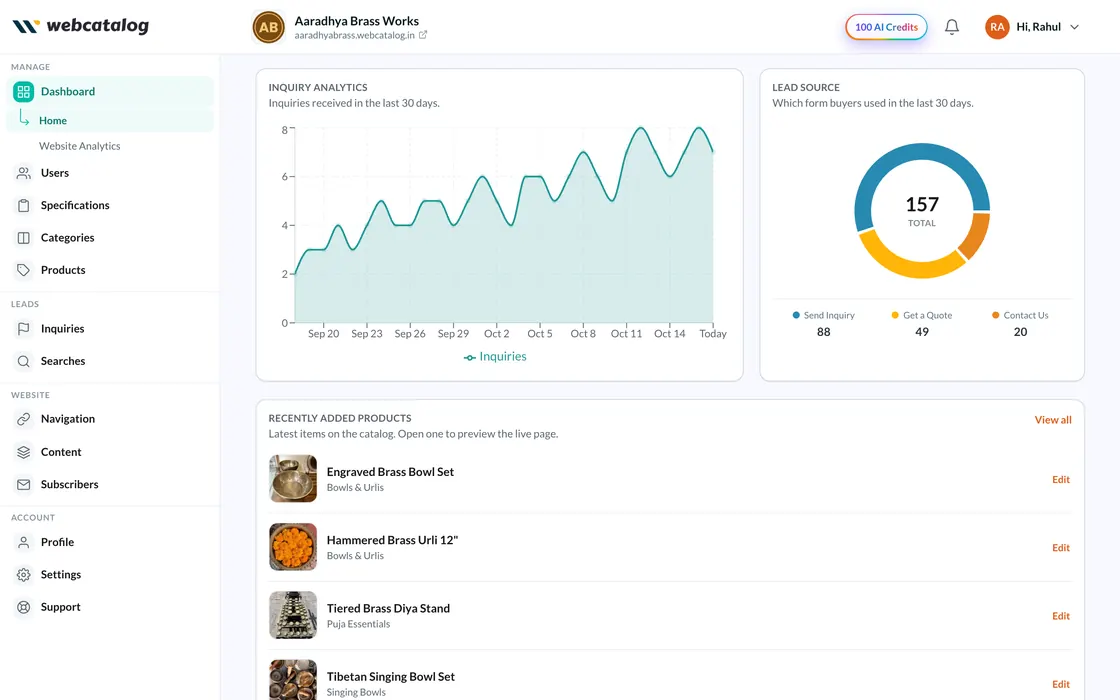Image resolution: width=1120 pixels, height=700 pixels.
Task: Open aaradhyabrass.webcatalog.in link
Action: [x=354, y=35]
